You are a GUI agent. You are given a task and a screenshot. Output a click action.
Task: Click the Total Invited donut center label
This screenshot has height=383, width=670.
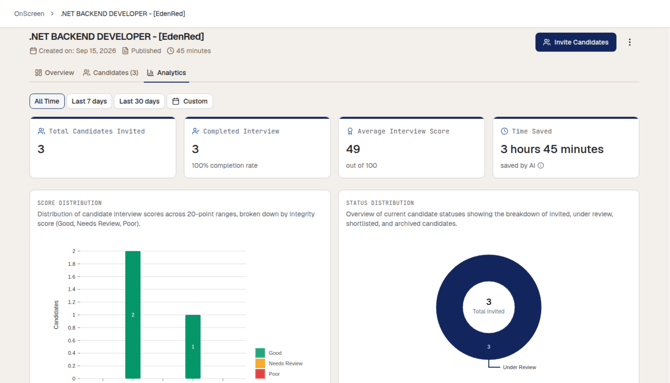(x=488, y=312)
